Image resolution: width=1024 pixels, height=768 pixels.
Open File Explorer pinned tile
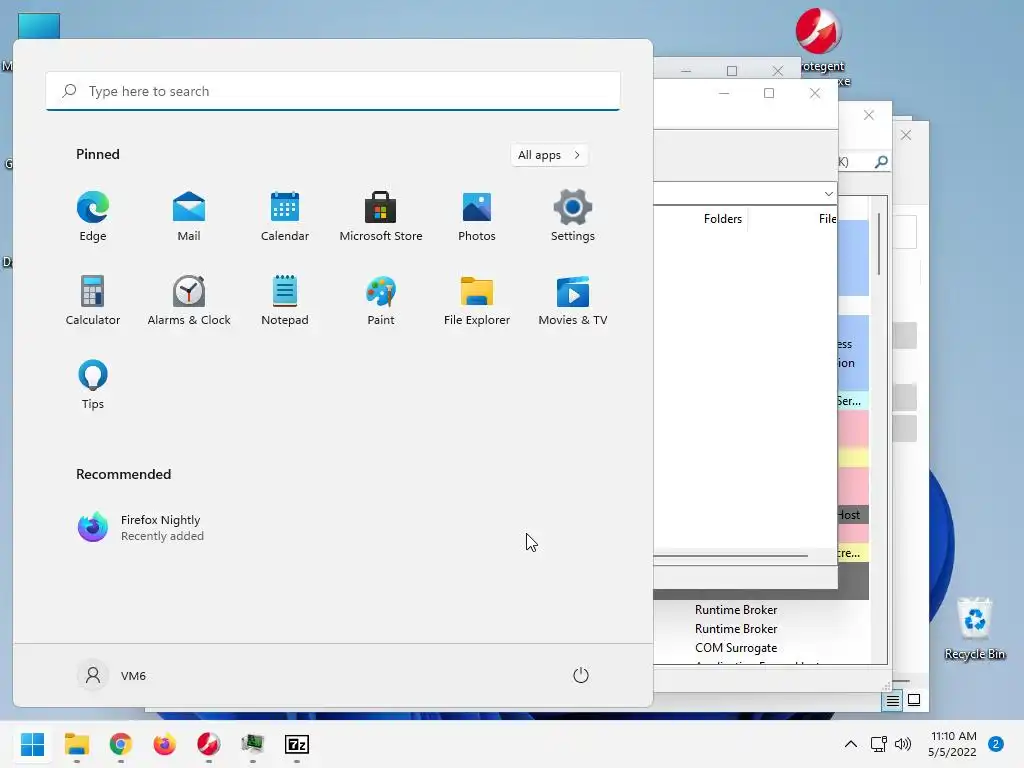point(477,300)
